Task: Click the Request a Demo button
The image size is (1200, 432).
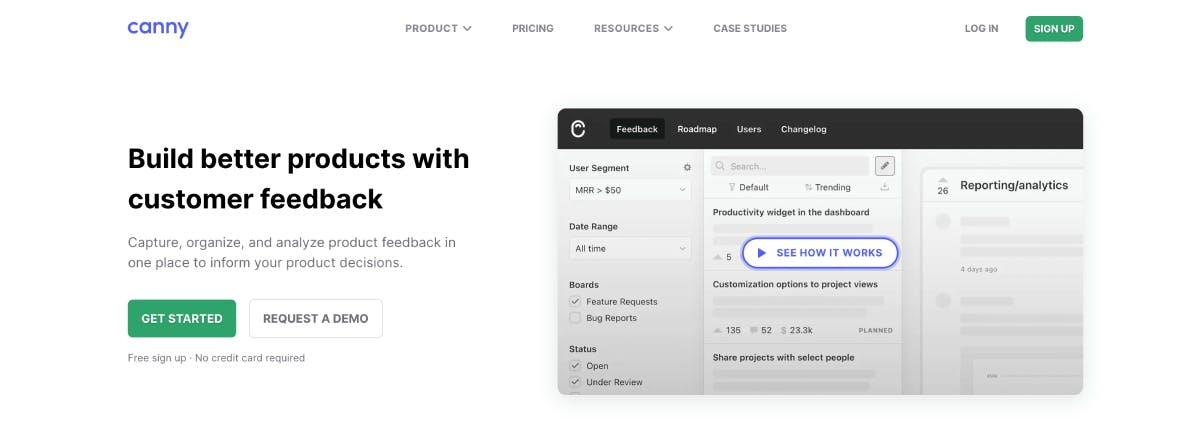Action: (315, 318)
